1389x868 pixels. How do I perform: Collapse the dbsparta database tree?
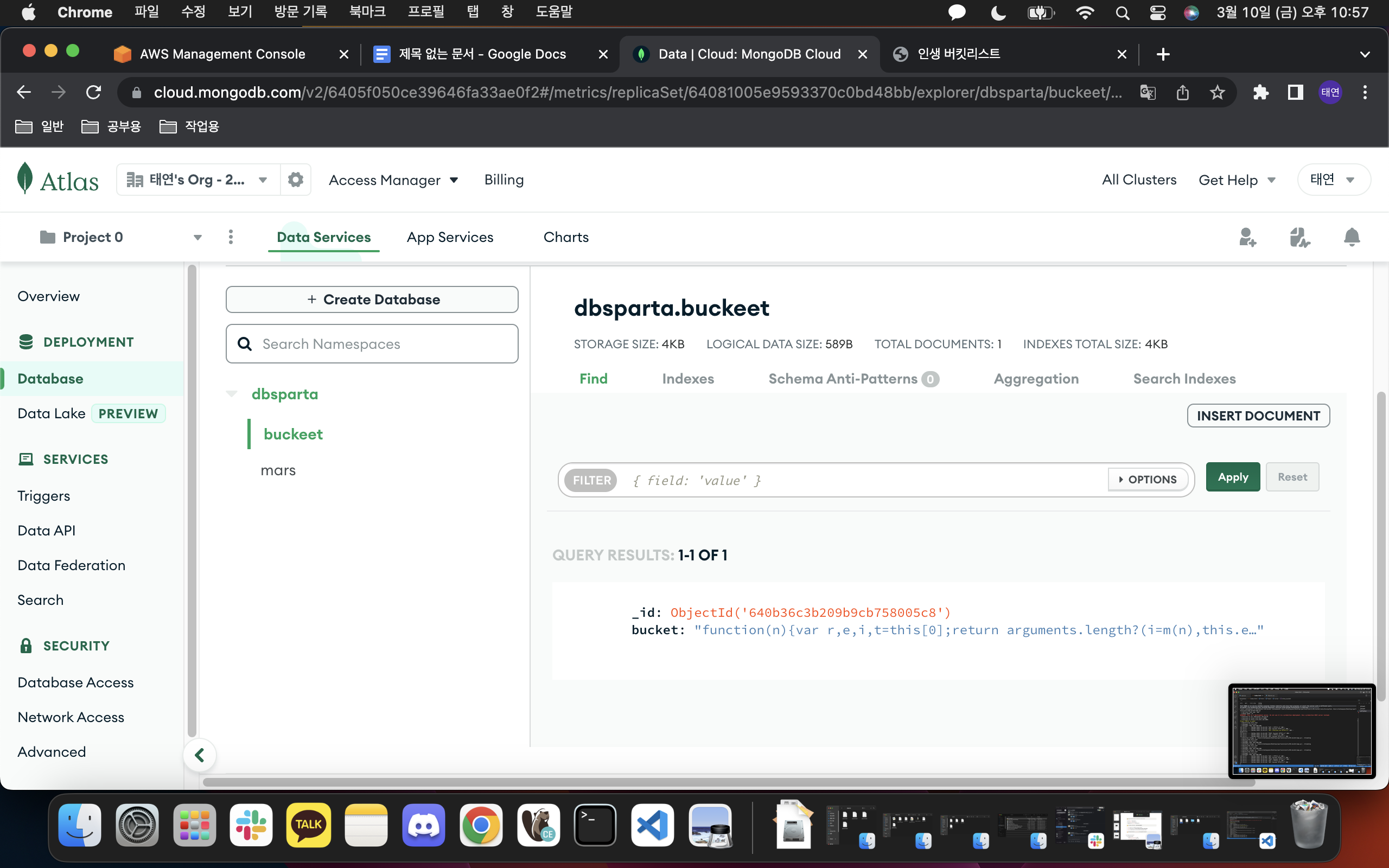point(232,394)
